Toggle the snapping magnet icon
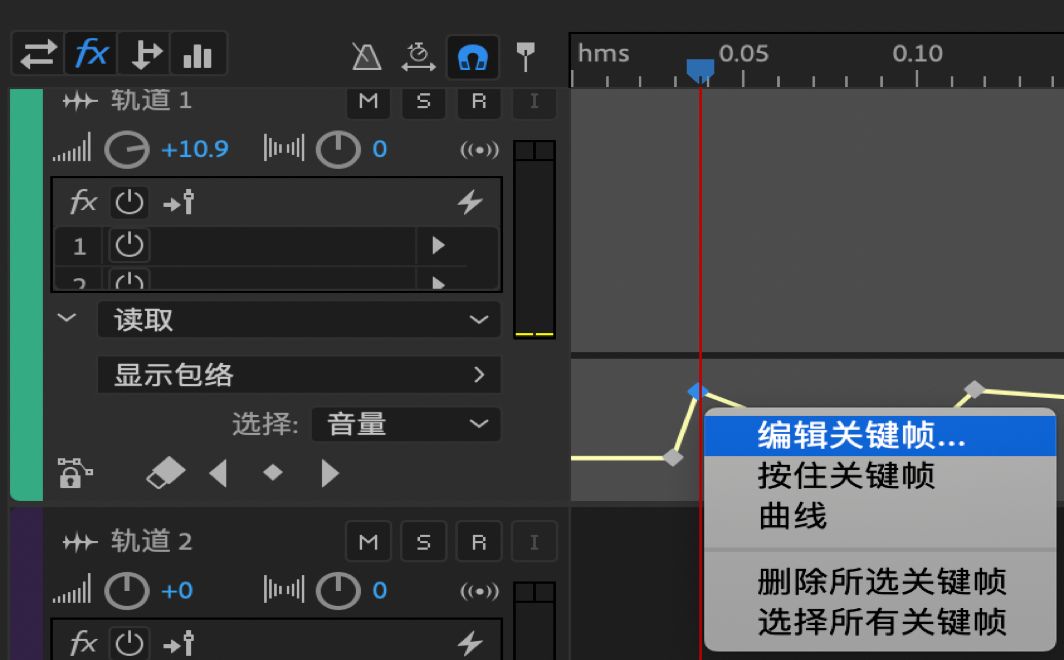The width and height of the screenshot is (1064, 660). (471, 57)
